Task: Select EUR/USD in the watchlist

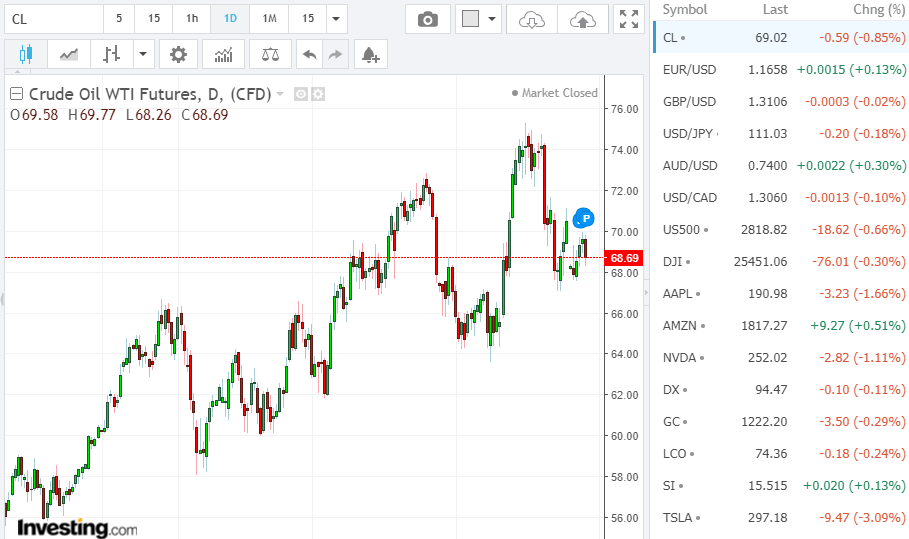Action: pos(689,70)
